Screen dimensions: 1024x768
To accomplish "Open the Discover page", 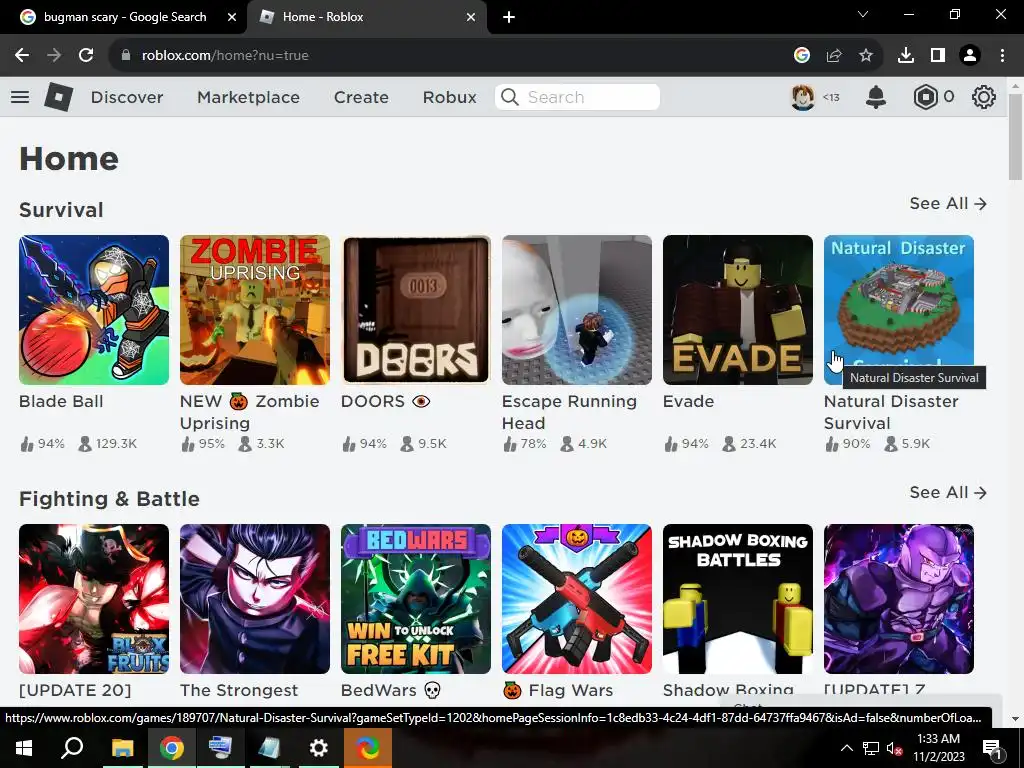I will (127, 97).
